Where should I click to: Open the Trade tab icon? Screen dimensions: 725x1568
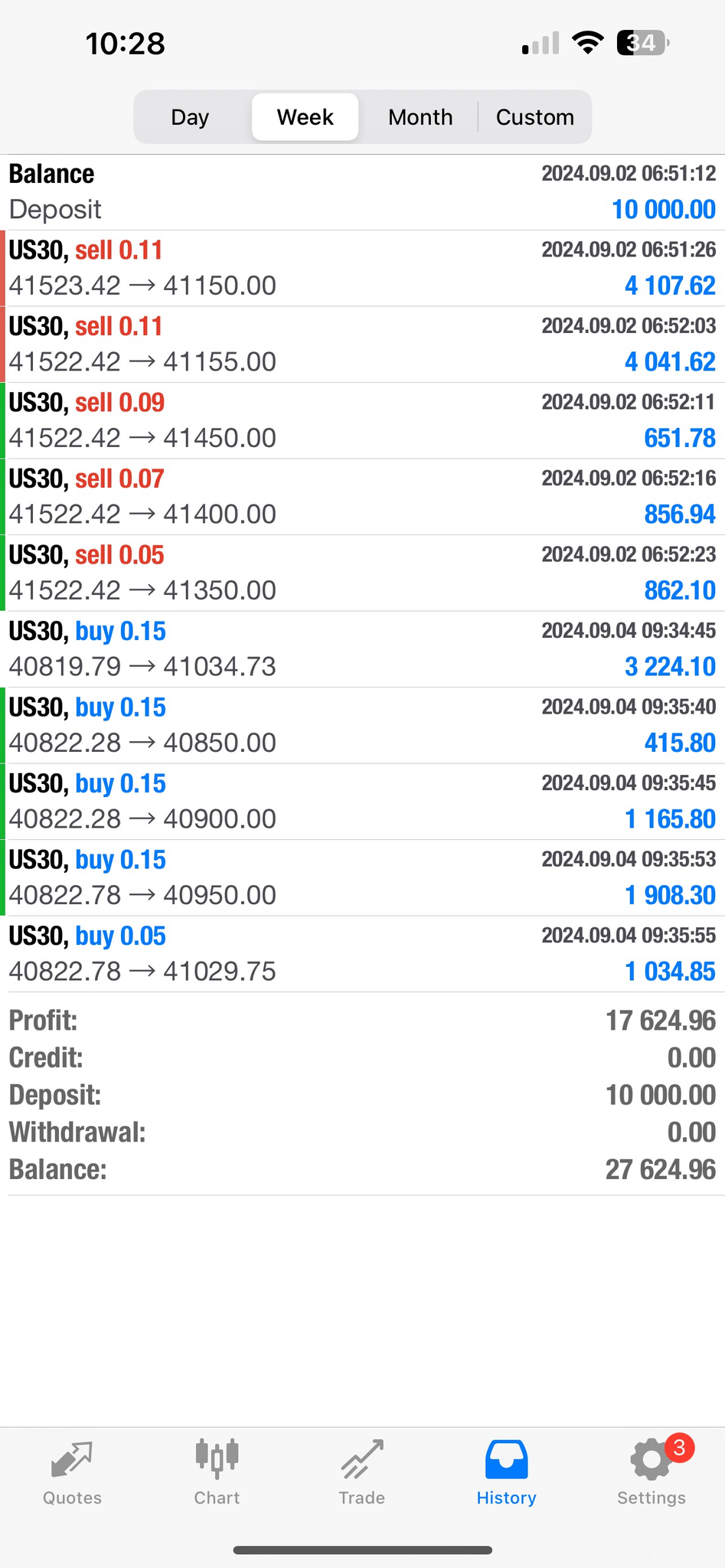pos(361,1459)
